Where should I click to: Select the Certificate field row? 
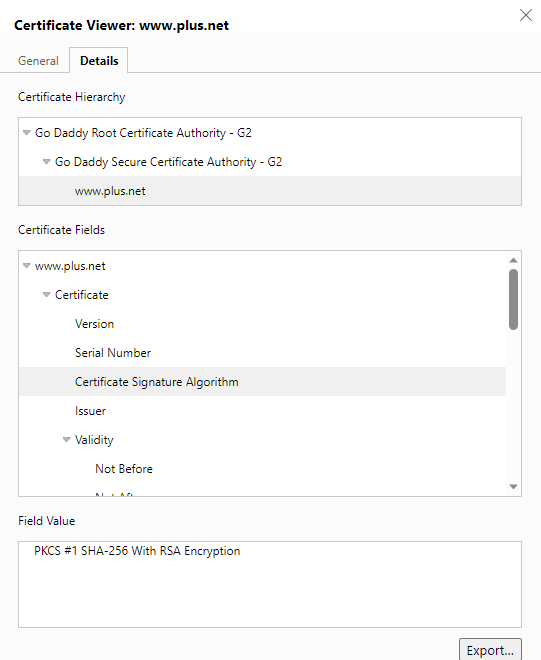click(262, 295)
